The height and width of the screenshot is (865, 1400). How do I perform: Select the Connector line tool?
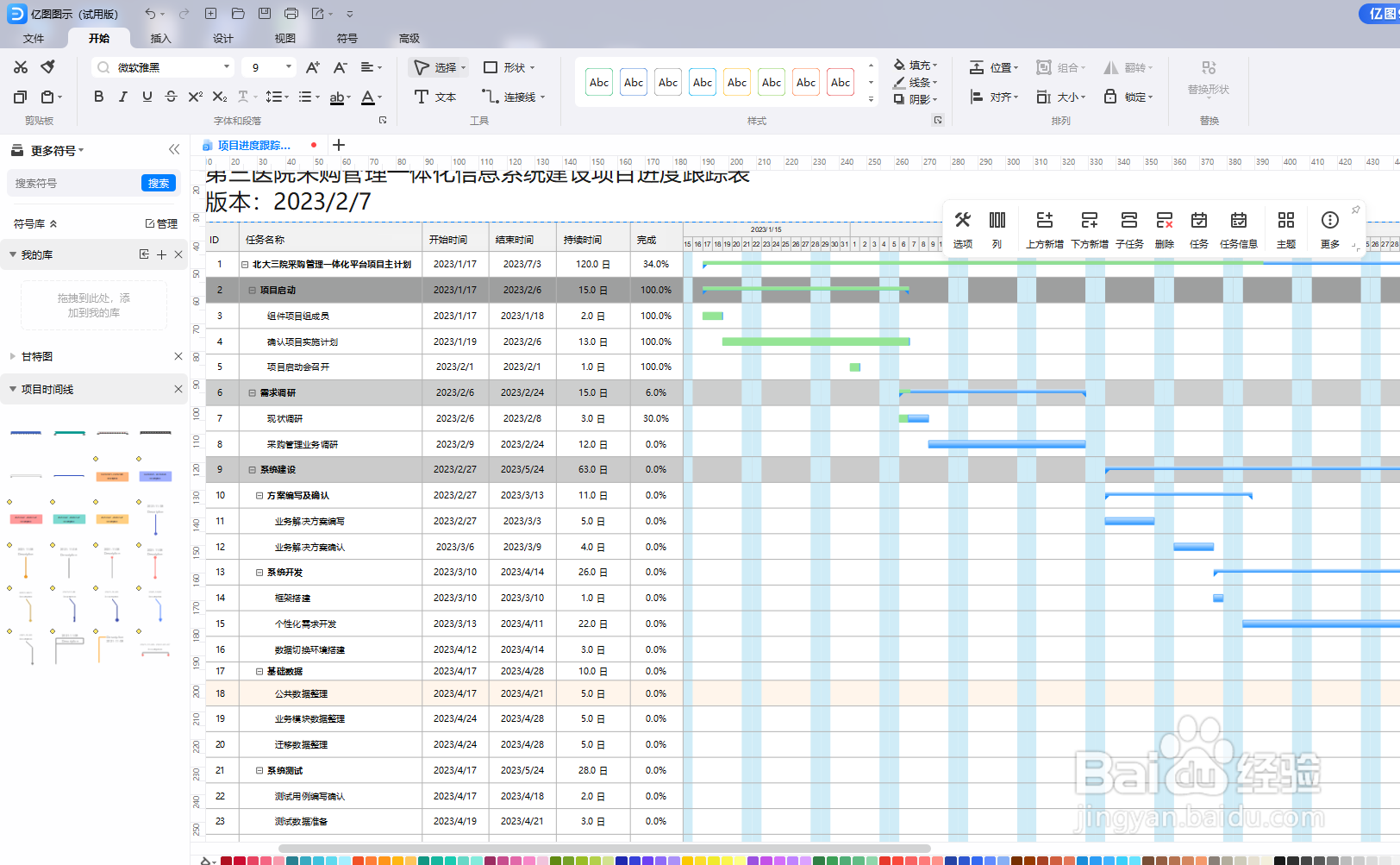coord(514,97)
